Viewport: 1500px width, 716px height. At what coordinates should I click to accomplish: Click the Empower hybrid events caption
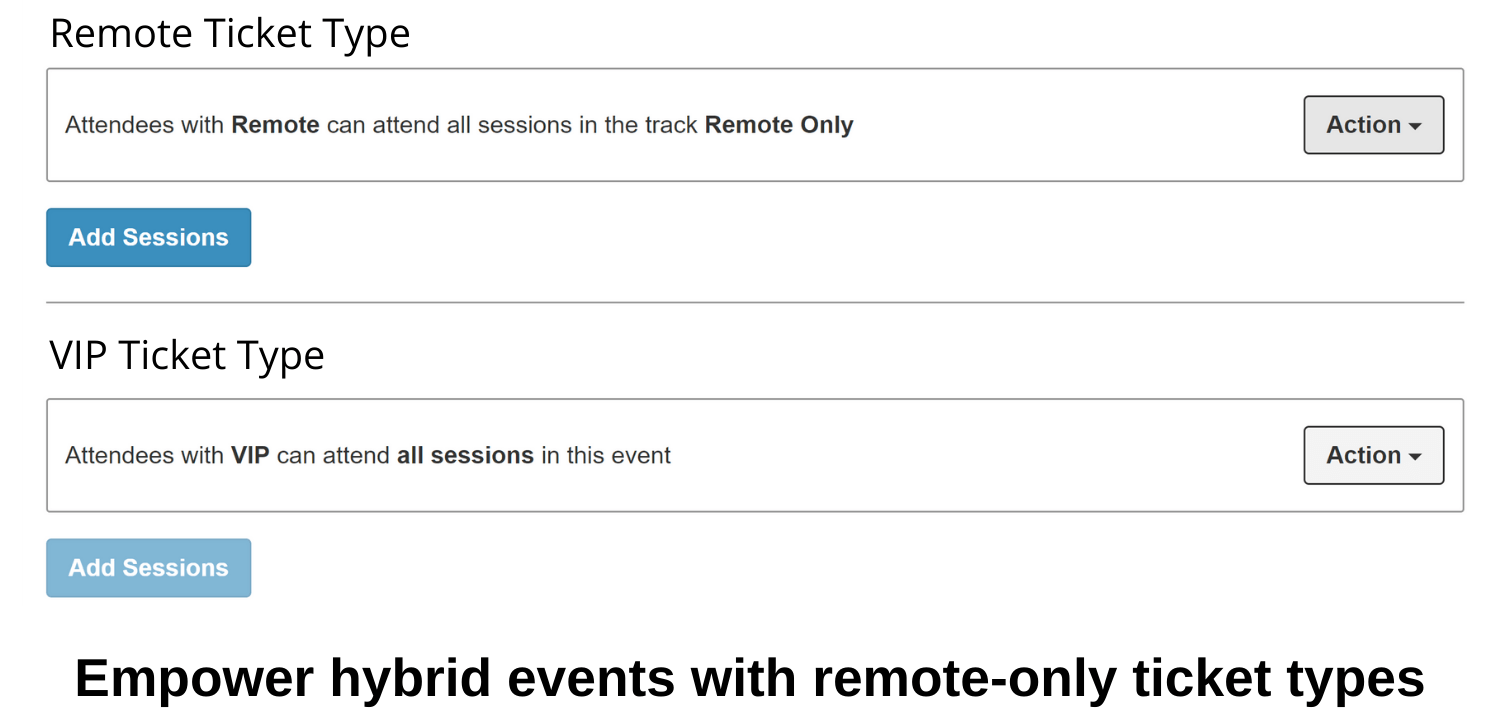coord(750,678)
